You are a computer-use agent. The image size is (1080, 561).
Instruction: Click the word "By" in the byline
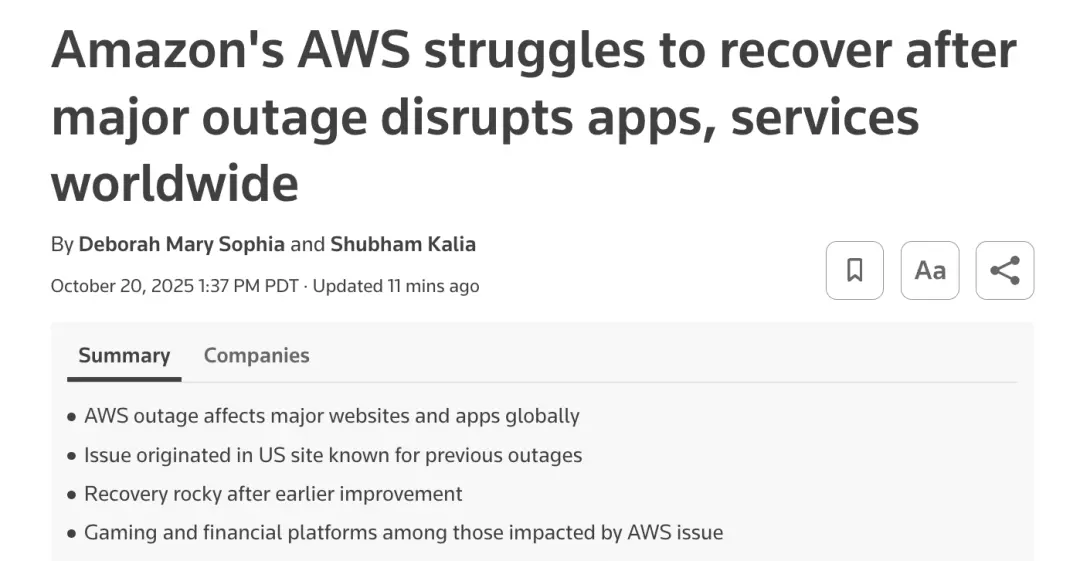(62, 244)
